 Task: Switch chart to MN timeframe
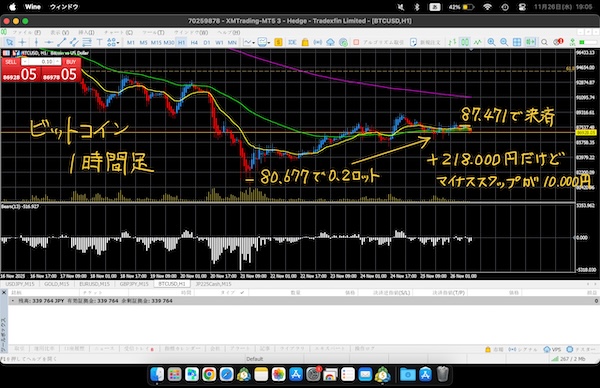click(x=232, y=42)
